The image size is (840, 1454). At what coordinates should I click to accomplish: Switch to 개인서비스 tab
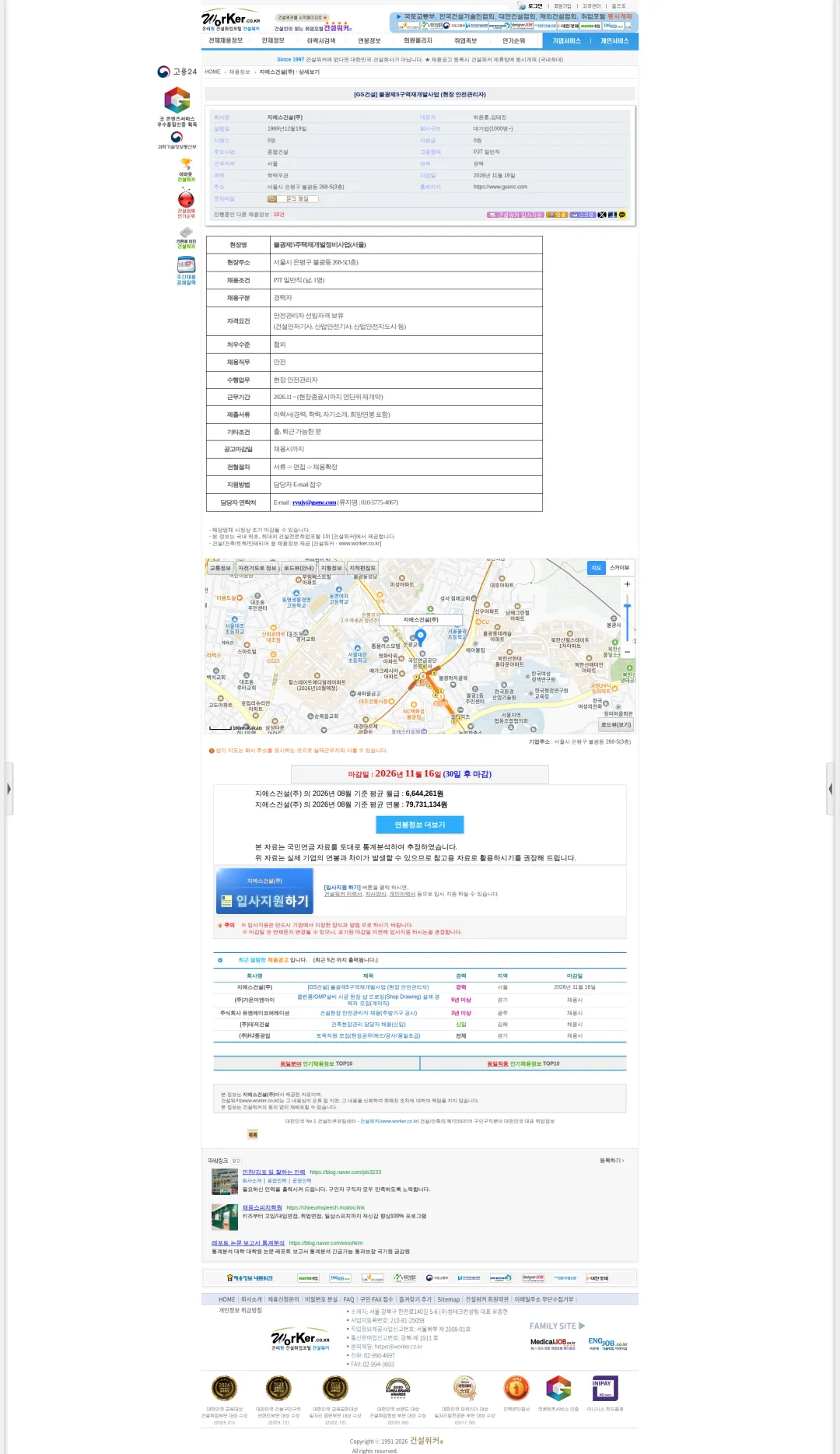(614, 41)
